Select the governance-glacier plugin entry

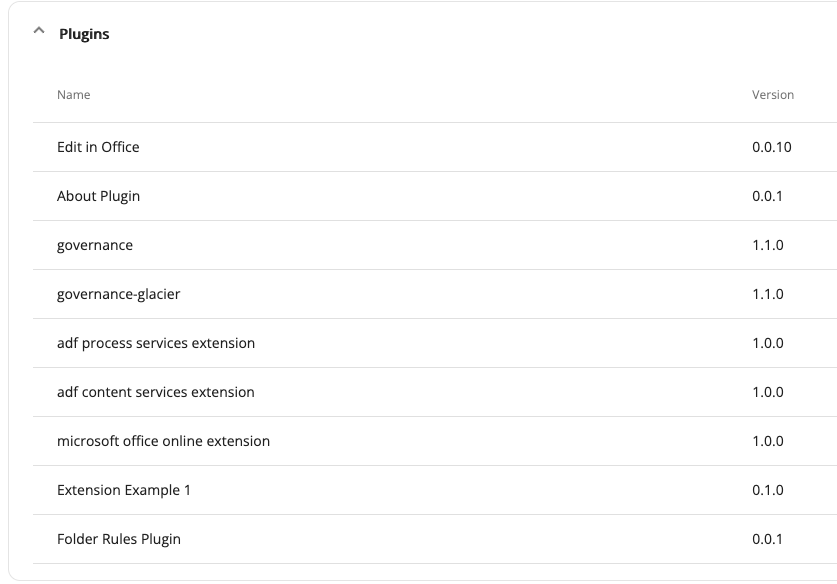116,294
